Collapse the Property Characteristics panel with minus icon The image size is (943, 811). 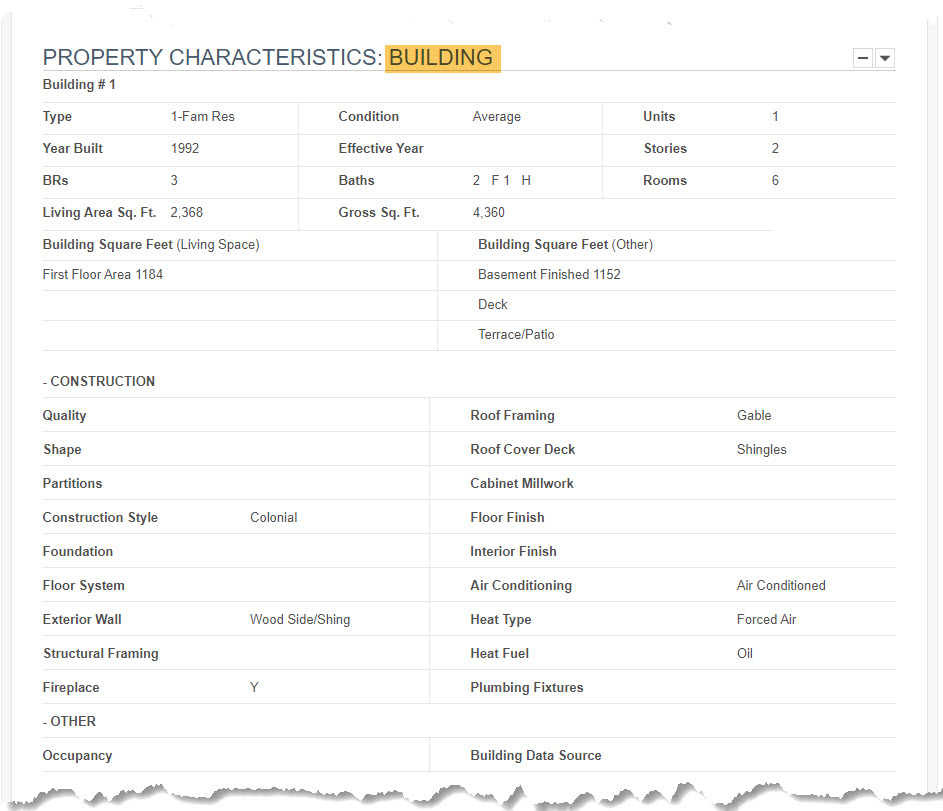[863, 58]
